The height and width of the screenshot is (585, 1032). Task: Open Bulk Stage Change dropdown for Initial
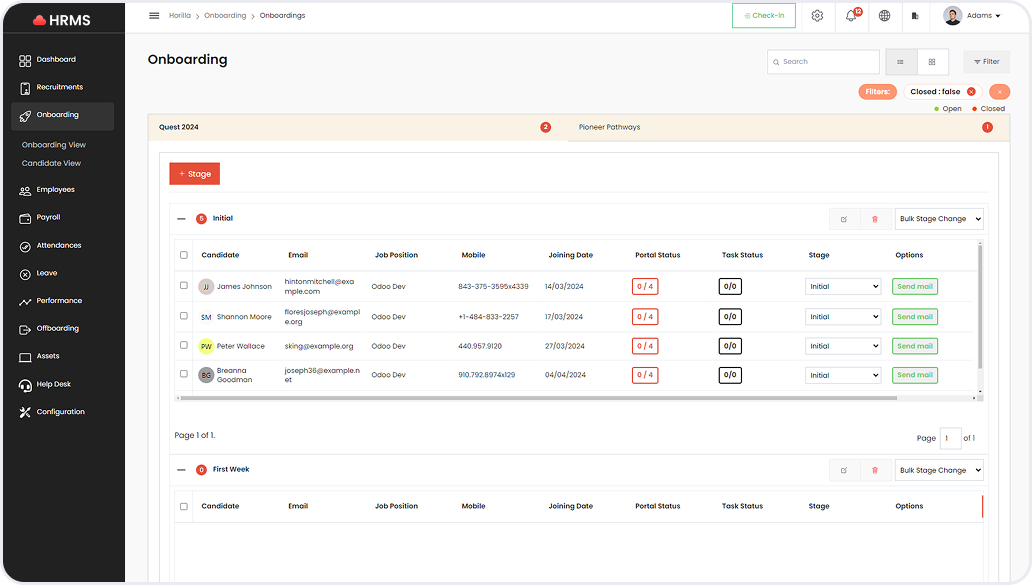(939, 219)
